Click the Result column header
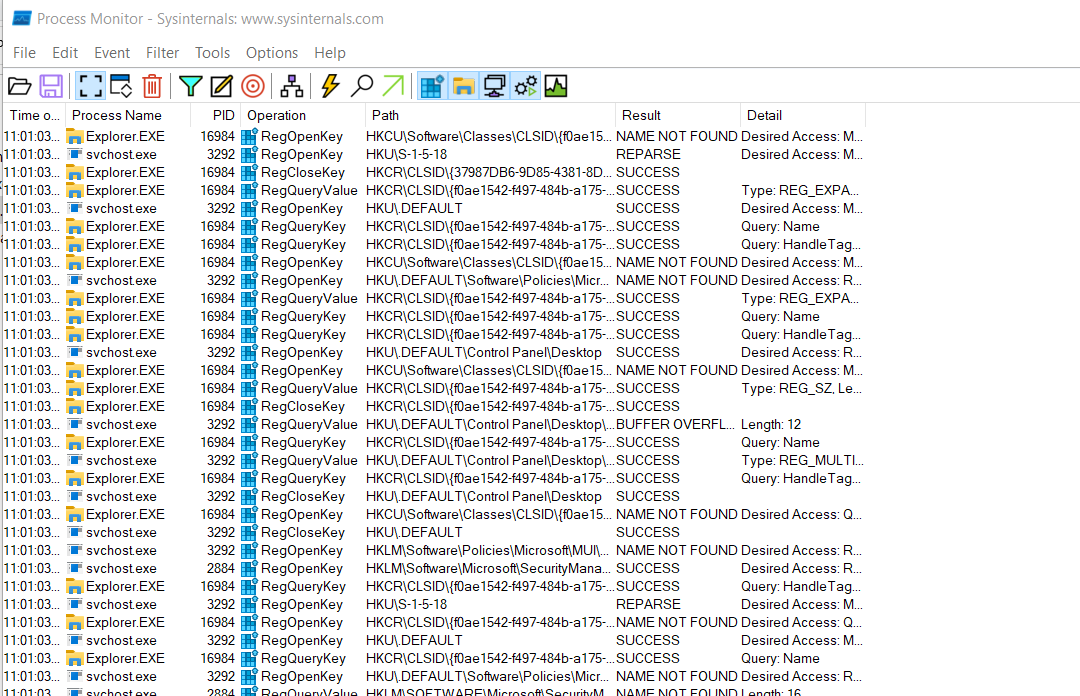Viewport: 1080px width, 696px height. (x=641, y=115)
